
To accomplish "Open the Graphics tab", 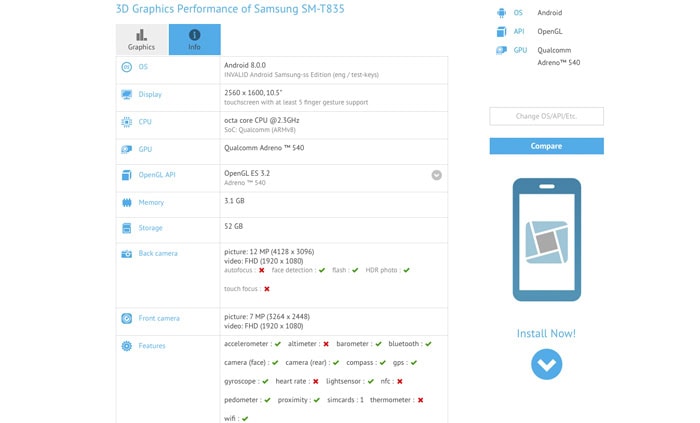I will (142, 39).
